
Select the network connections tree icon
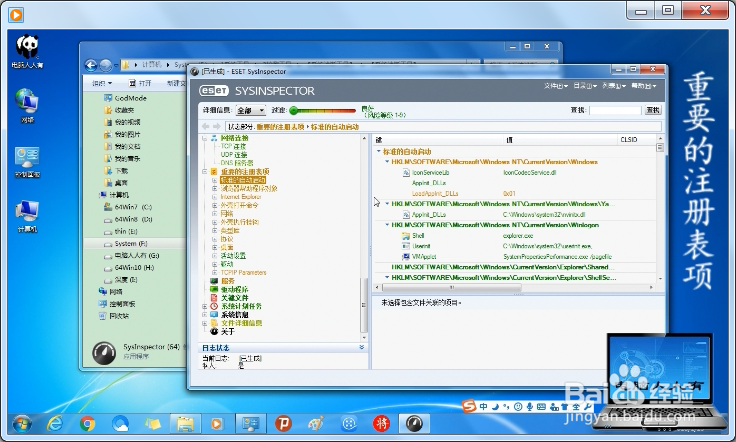[x=214, y=138]
